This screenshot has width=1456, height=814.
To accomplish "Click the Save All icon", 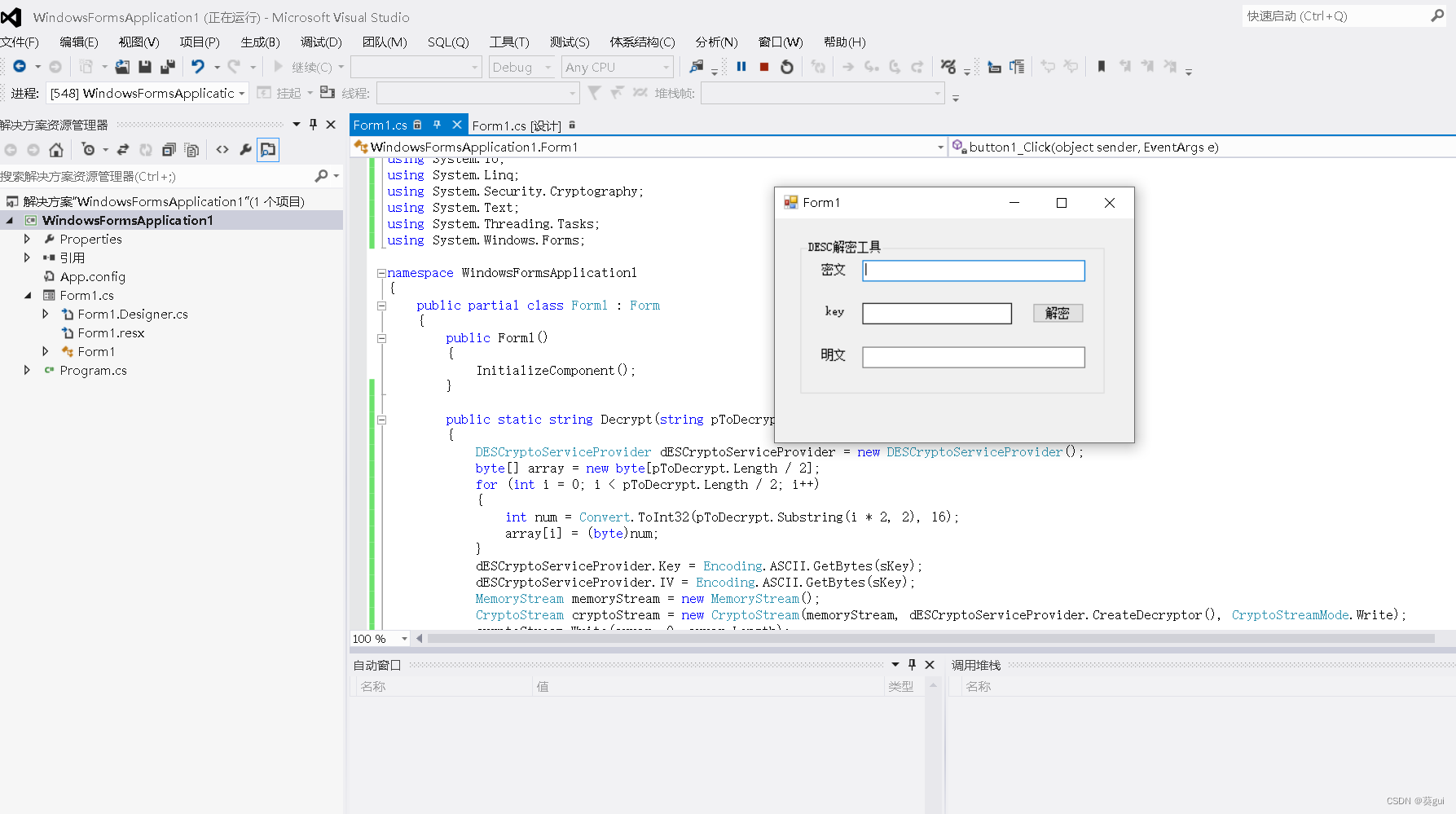I will pyautogui.click(x=168, y=67).
